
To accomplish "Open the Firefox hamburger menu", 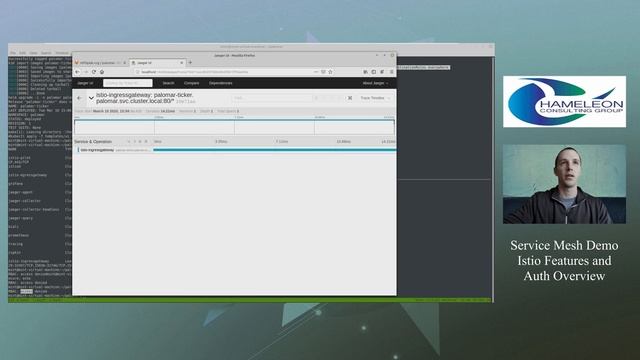I will 391,72.
